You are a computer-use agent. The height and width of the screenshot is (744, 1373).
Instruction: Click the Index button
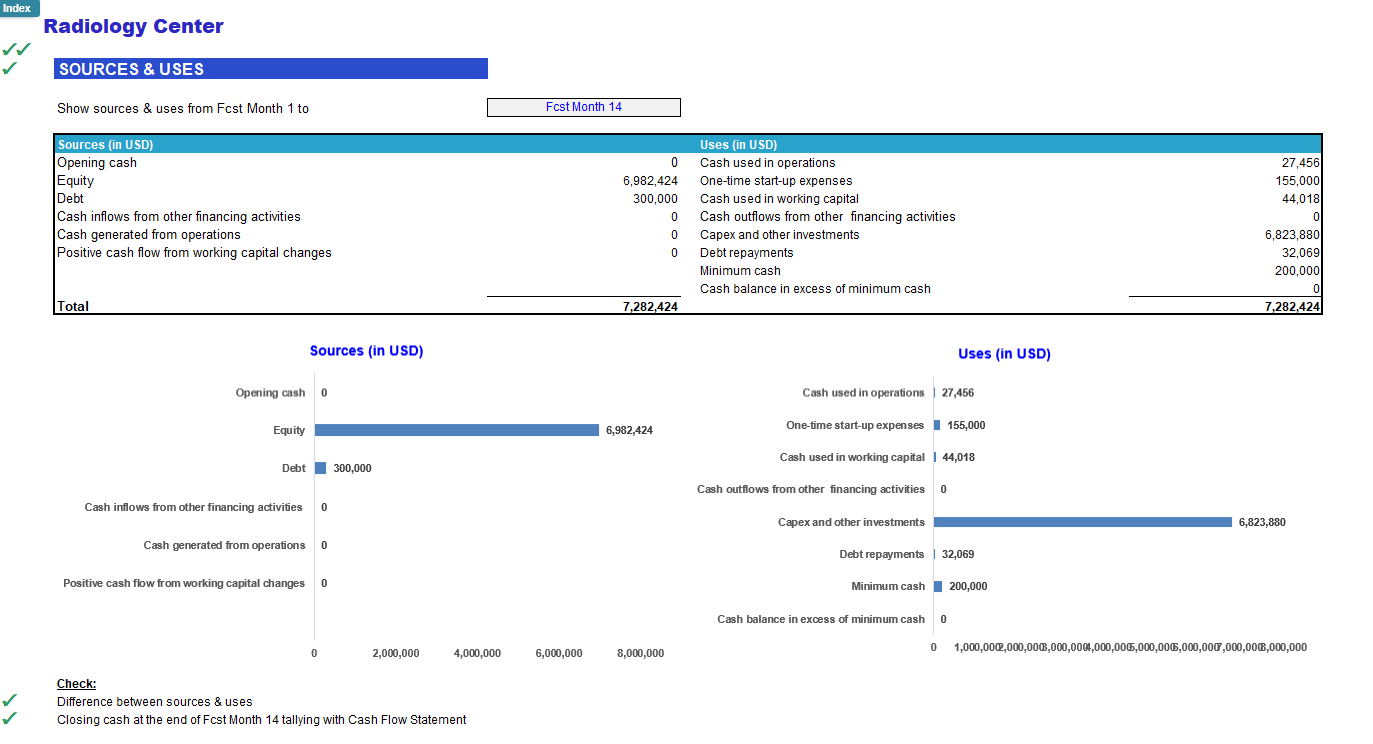[x=19, y=8]
